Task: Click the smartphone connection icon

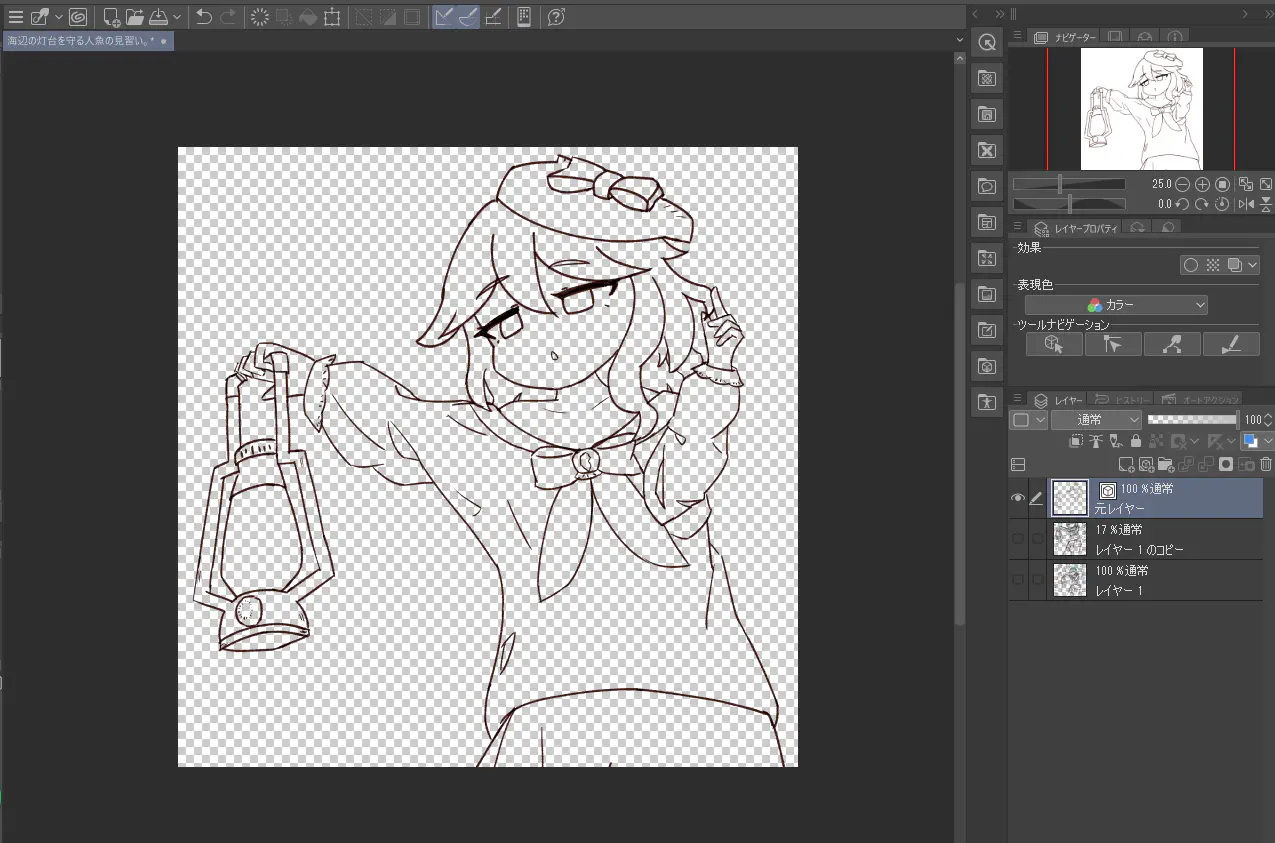Action: [x=523, y=17]
